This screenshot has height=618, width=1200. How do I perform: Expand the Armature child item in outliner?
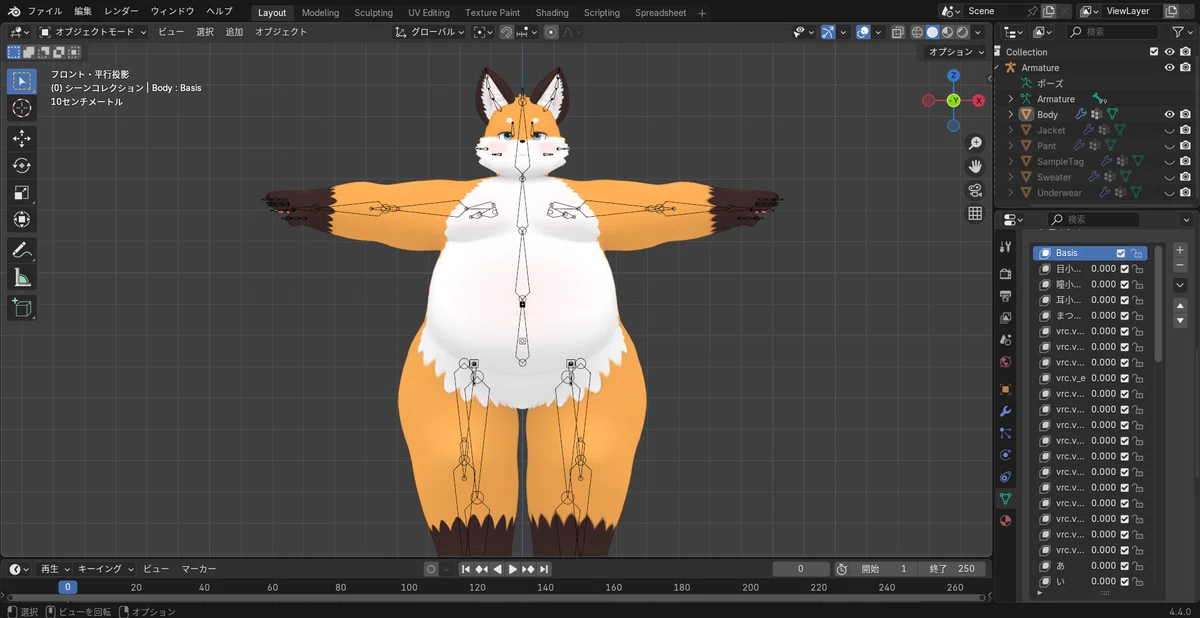click(1010, 99)
